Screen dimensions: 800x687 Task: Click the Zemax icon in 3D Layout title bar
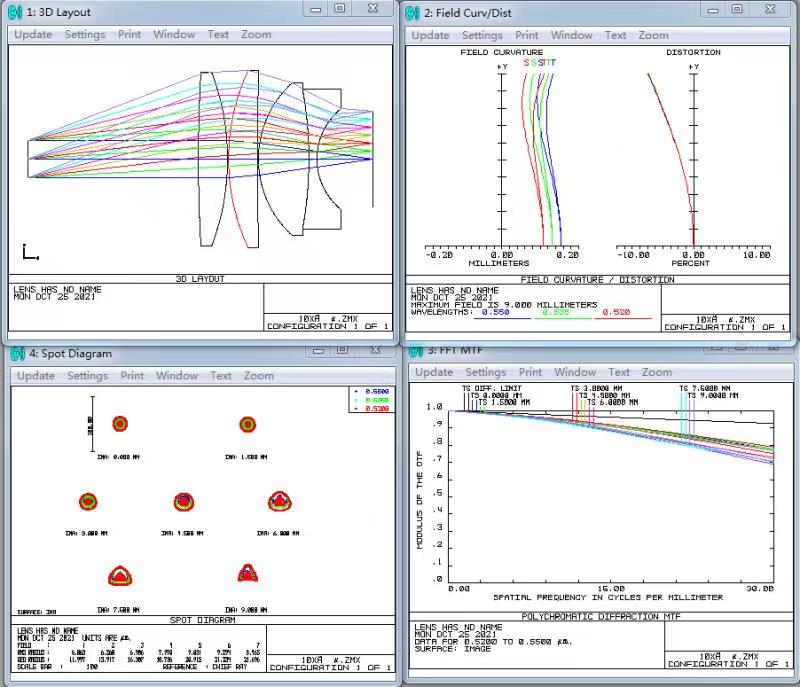pyautogui.click(x=15, y=12)
